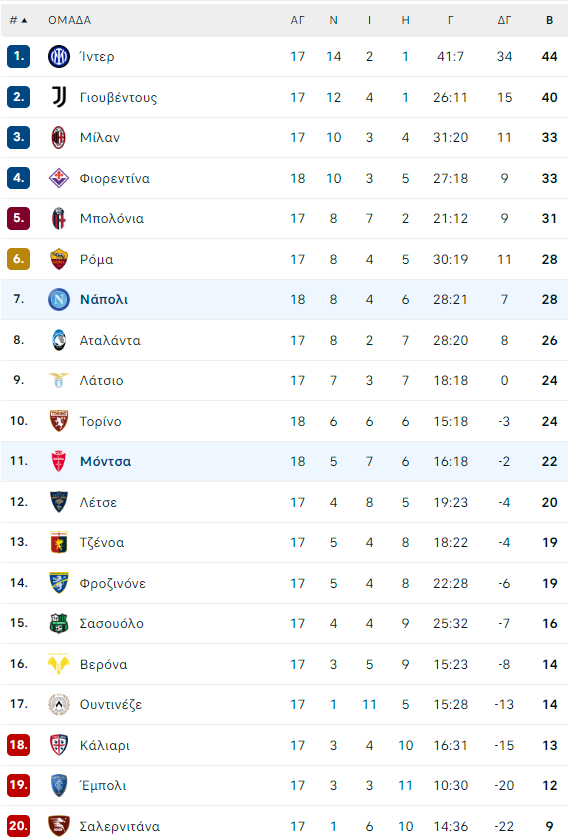Click the Inter club crest icon
The image size is (568, 840).
58,56
